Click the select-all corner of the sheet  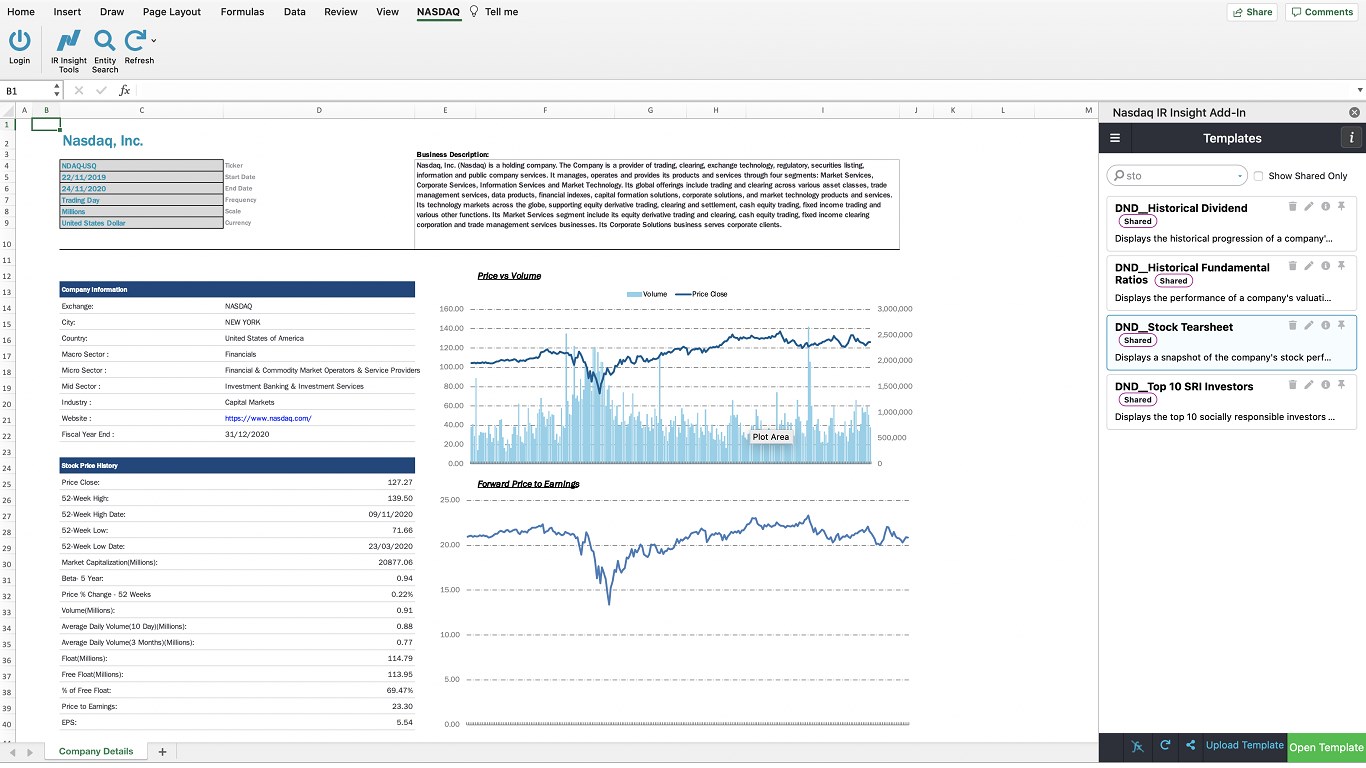pos(8,110)
